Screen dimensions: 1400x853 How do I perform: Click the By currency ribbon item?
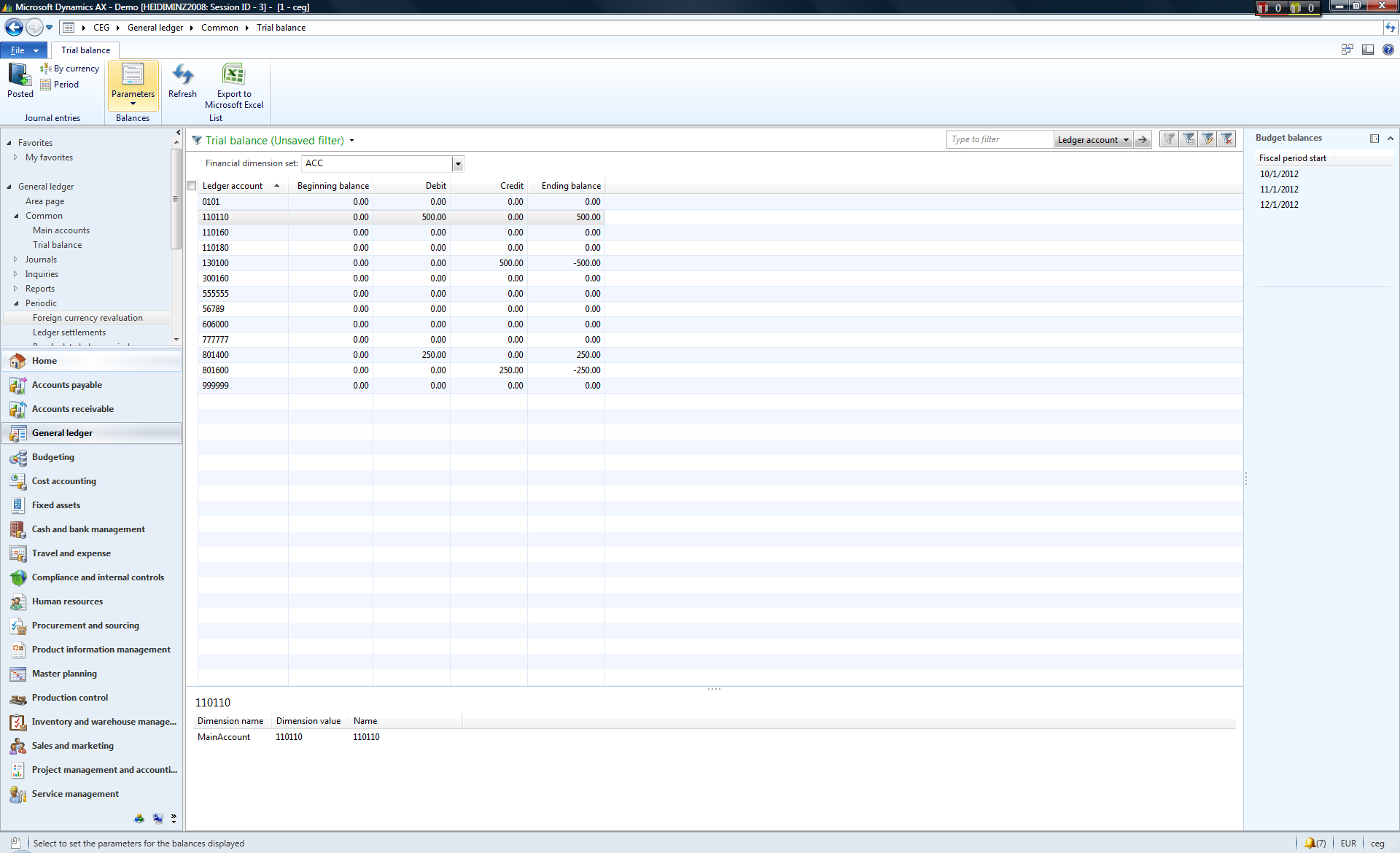70,69
